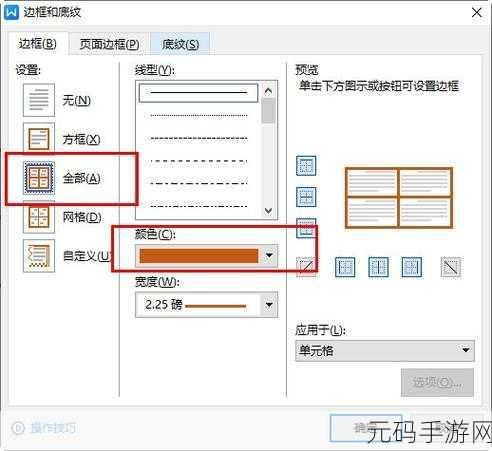Select the solid line style
The width and height of the screenshot is (492, 451).
pos(198,92)
